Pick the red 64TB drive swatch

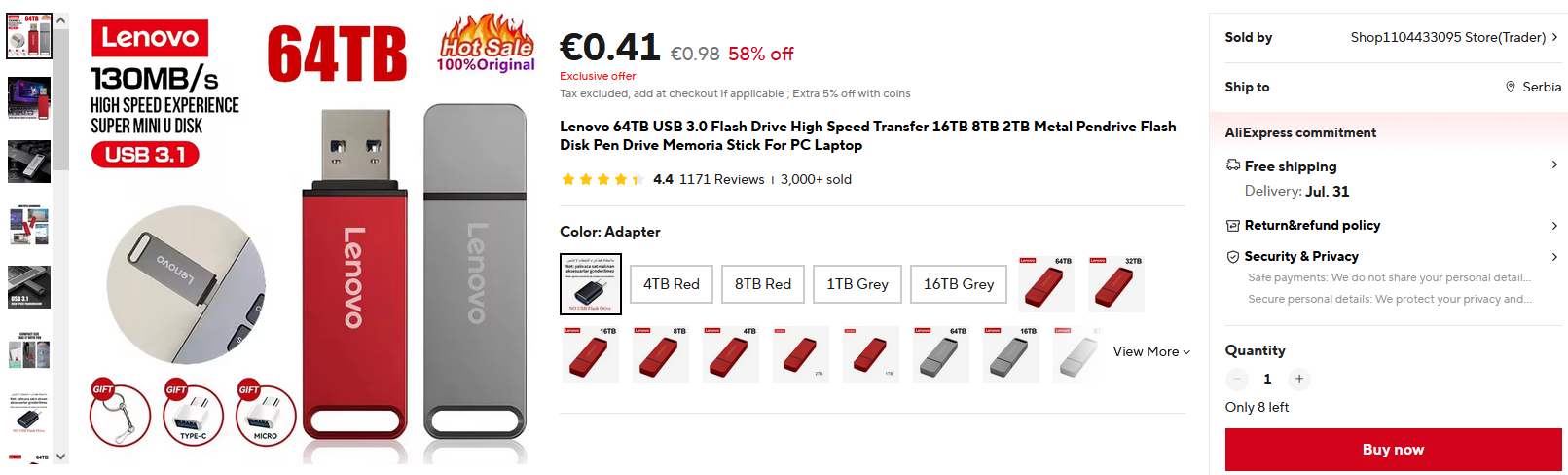coord(1046,284)
